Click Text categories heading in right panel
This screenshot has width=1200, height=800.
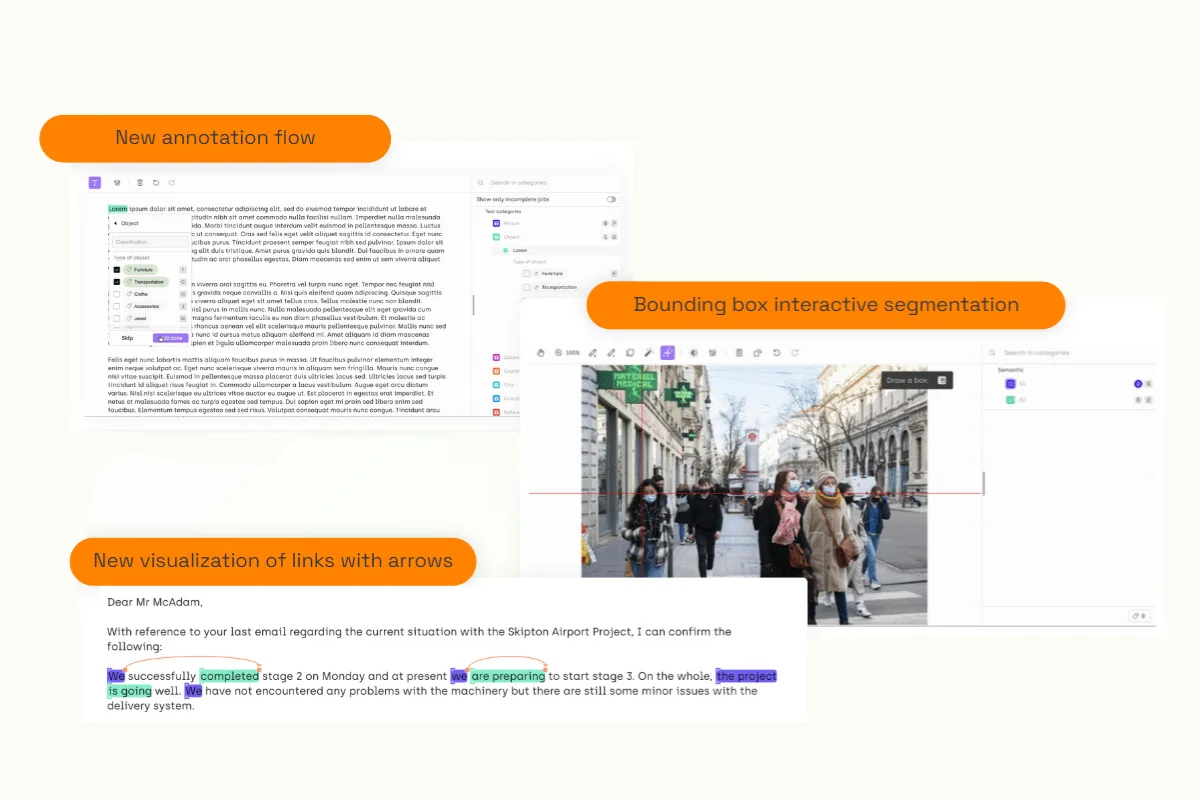click(x=503, y=211)
